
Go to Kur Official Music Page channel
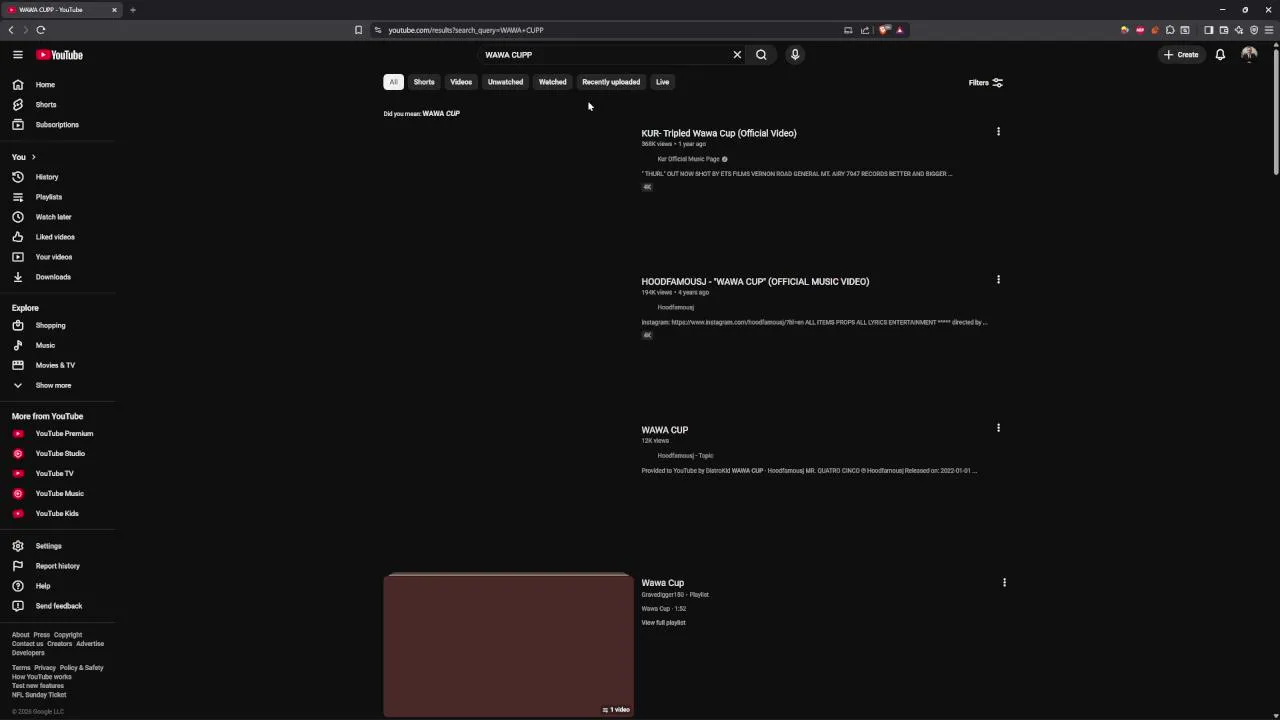click(688, 159)
